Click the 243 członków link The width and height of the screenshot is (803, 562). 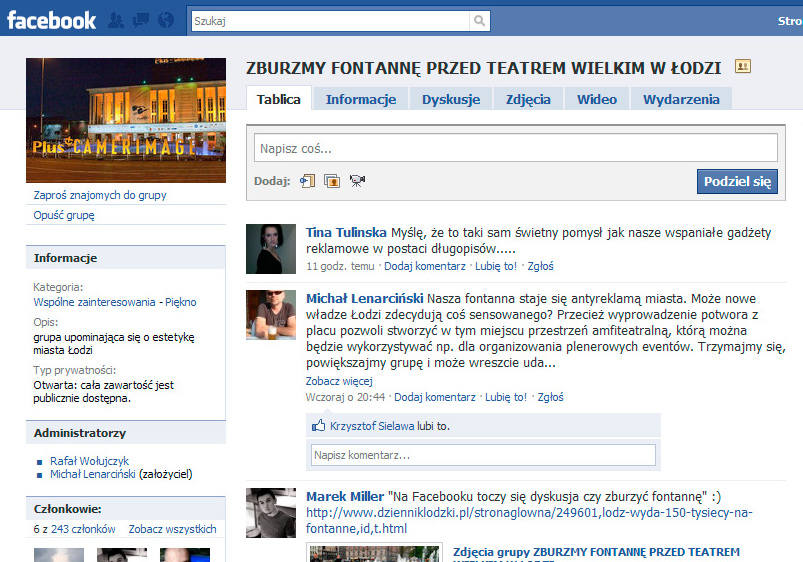(83, 529)
